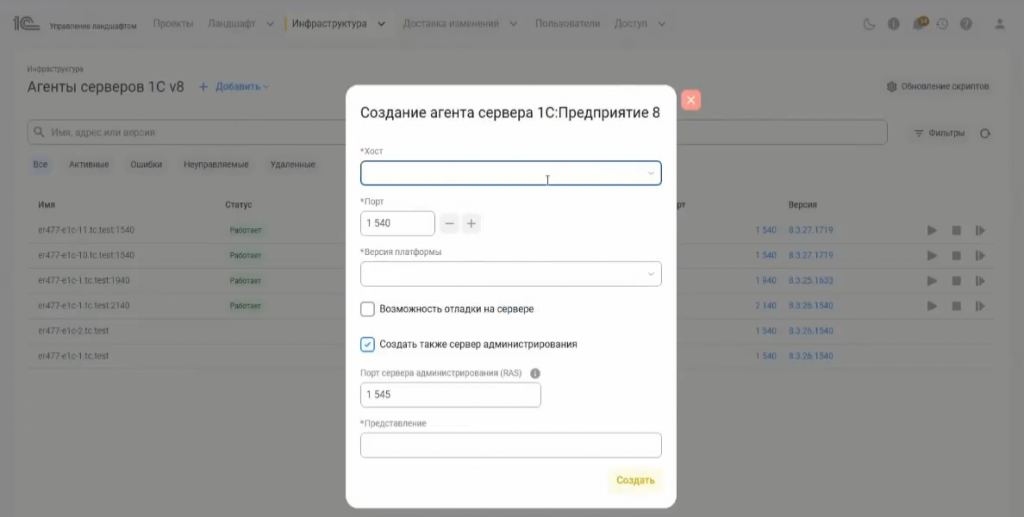This screenshot has height=517, width=1024.
Task: Start agent er477-e1c-10.tc.test:1540
Action: coord(932,255)
